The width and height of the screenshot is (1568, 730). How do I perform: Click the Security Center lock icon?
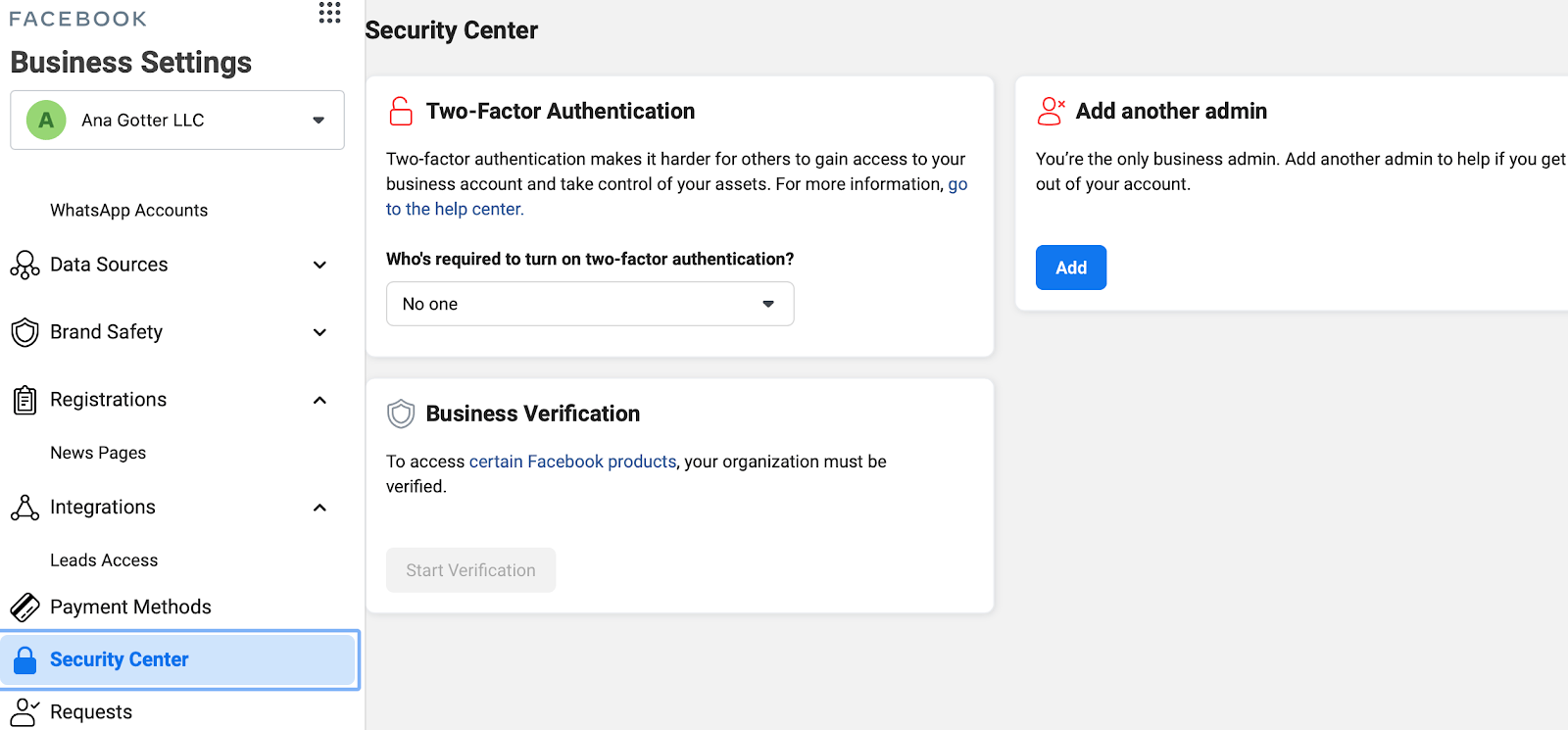coord(25,659)
